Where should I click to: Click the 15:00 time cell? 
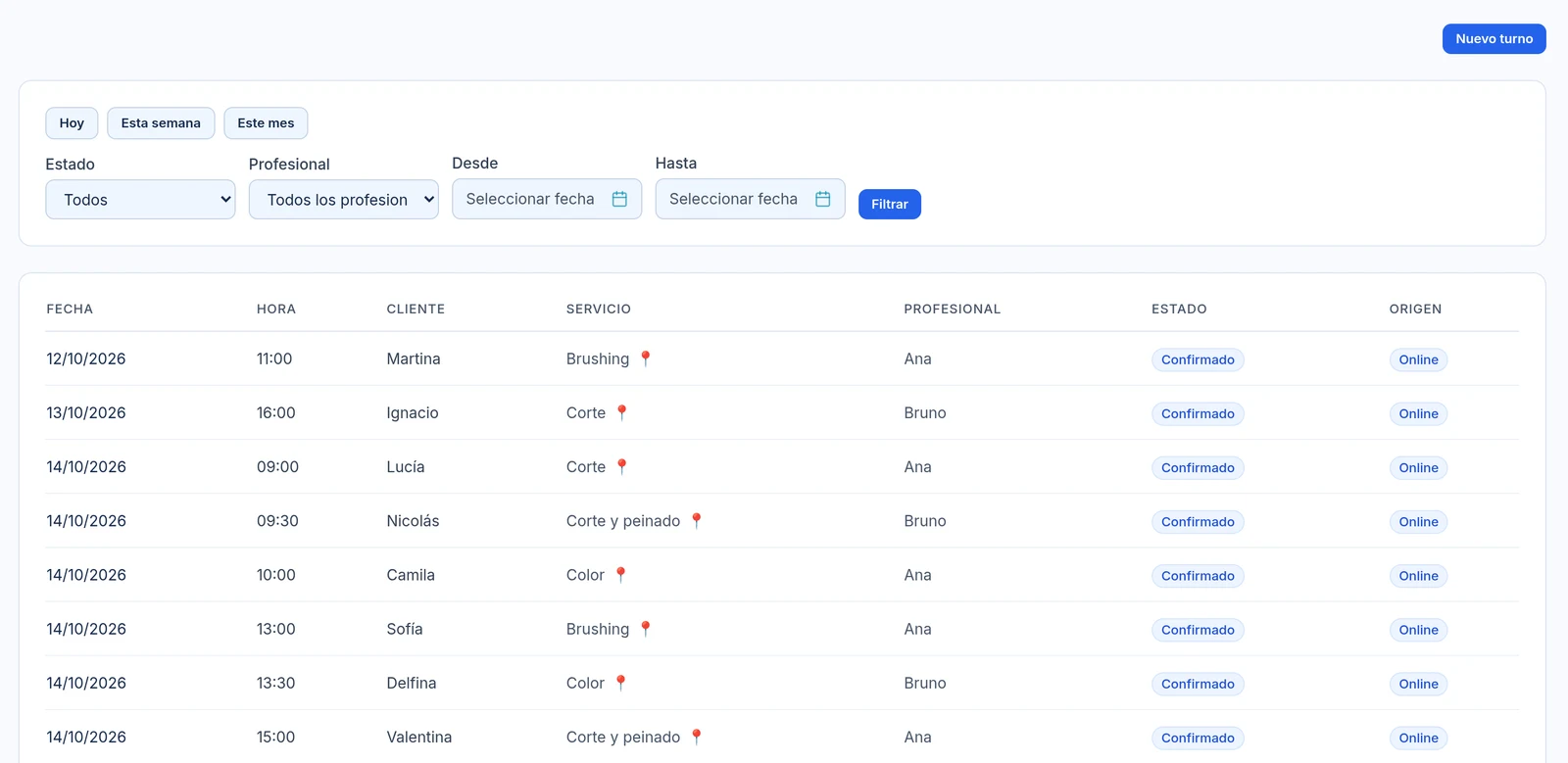coord(276,737)
